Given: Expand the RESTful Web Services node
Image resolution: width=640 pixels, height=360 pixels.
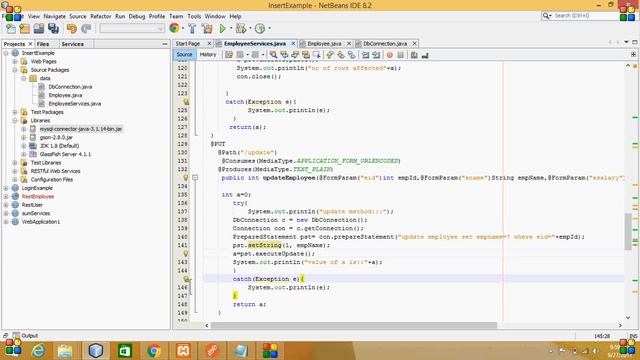Looking at the screenshot, I should pos(15,171).
